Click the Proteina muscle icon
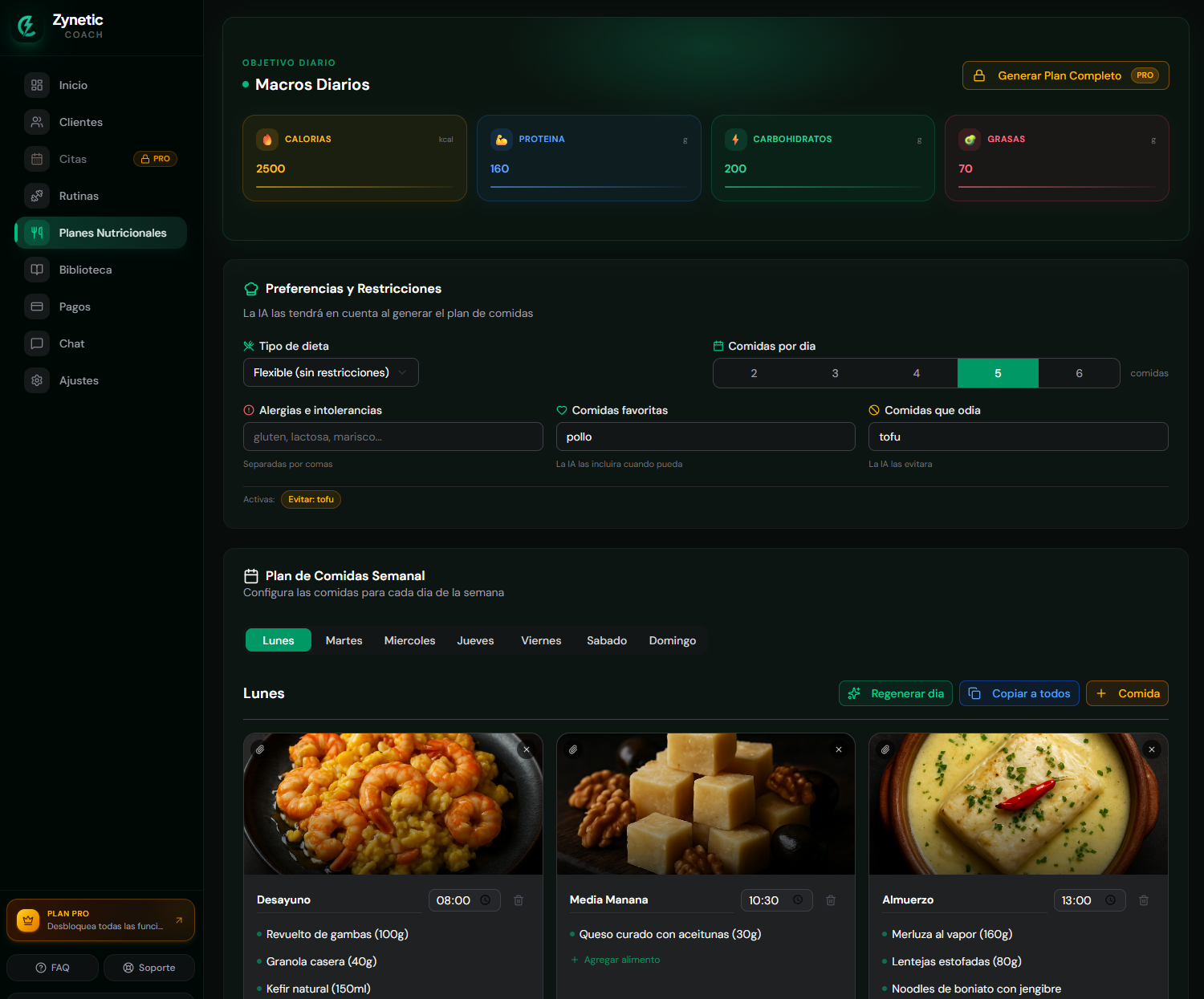 (x=502, y=140)
